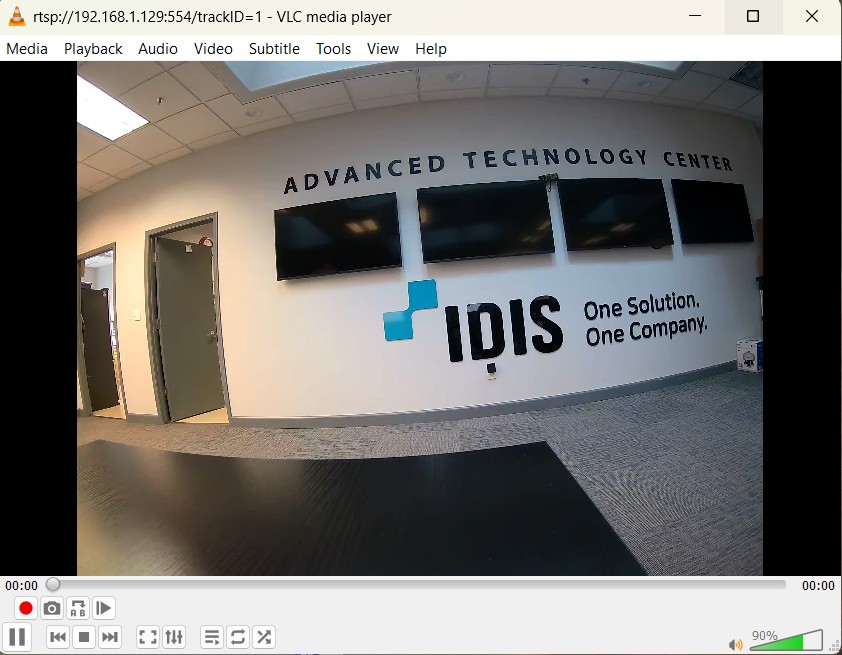Click the video stream display area
This screenshot has width=842, height=655.
[420, 318]
